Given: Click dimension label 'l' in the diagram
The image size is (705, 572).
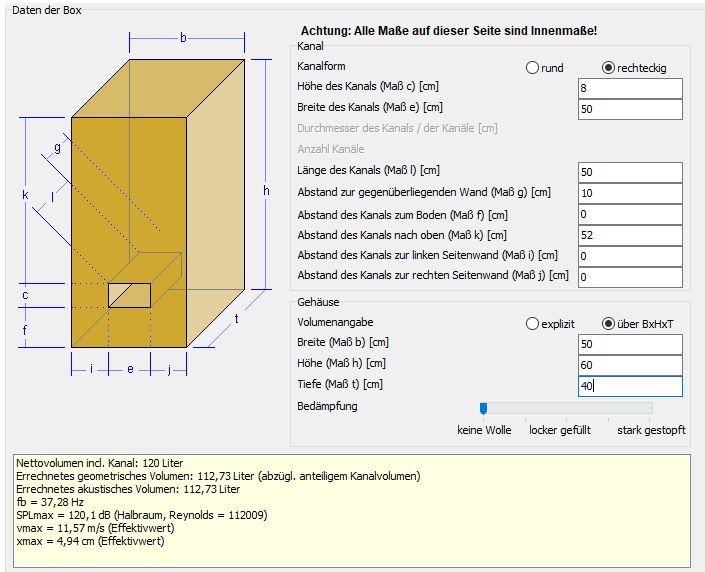Looking at the screenshot, I should [53, 197].
